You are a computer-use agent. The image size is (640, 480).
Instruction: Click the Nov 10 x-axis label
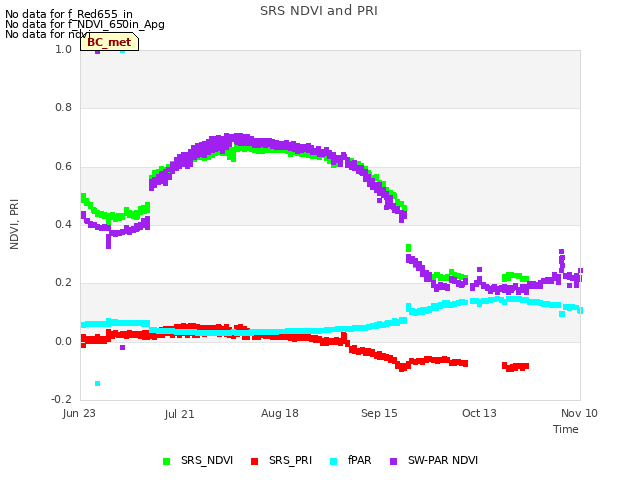pyautogui.click(x=579, y=413)
